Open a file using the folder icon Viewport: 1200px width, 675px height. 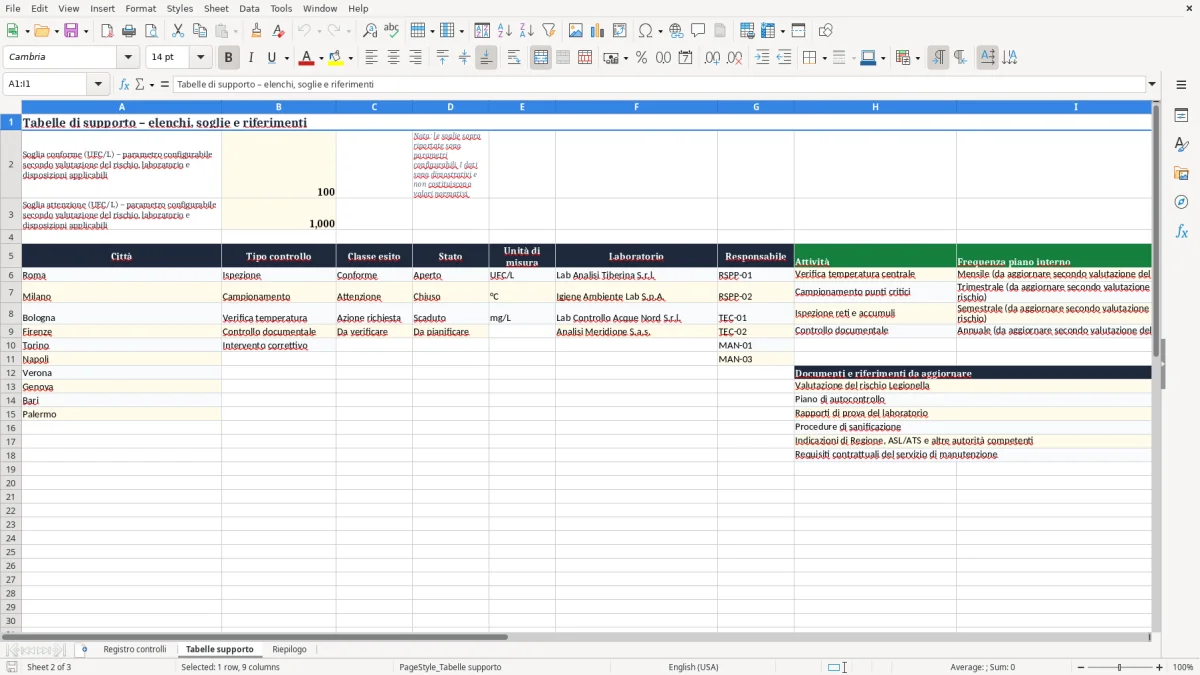tap(41, 31)
